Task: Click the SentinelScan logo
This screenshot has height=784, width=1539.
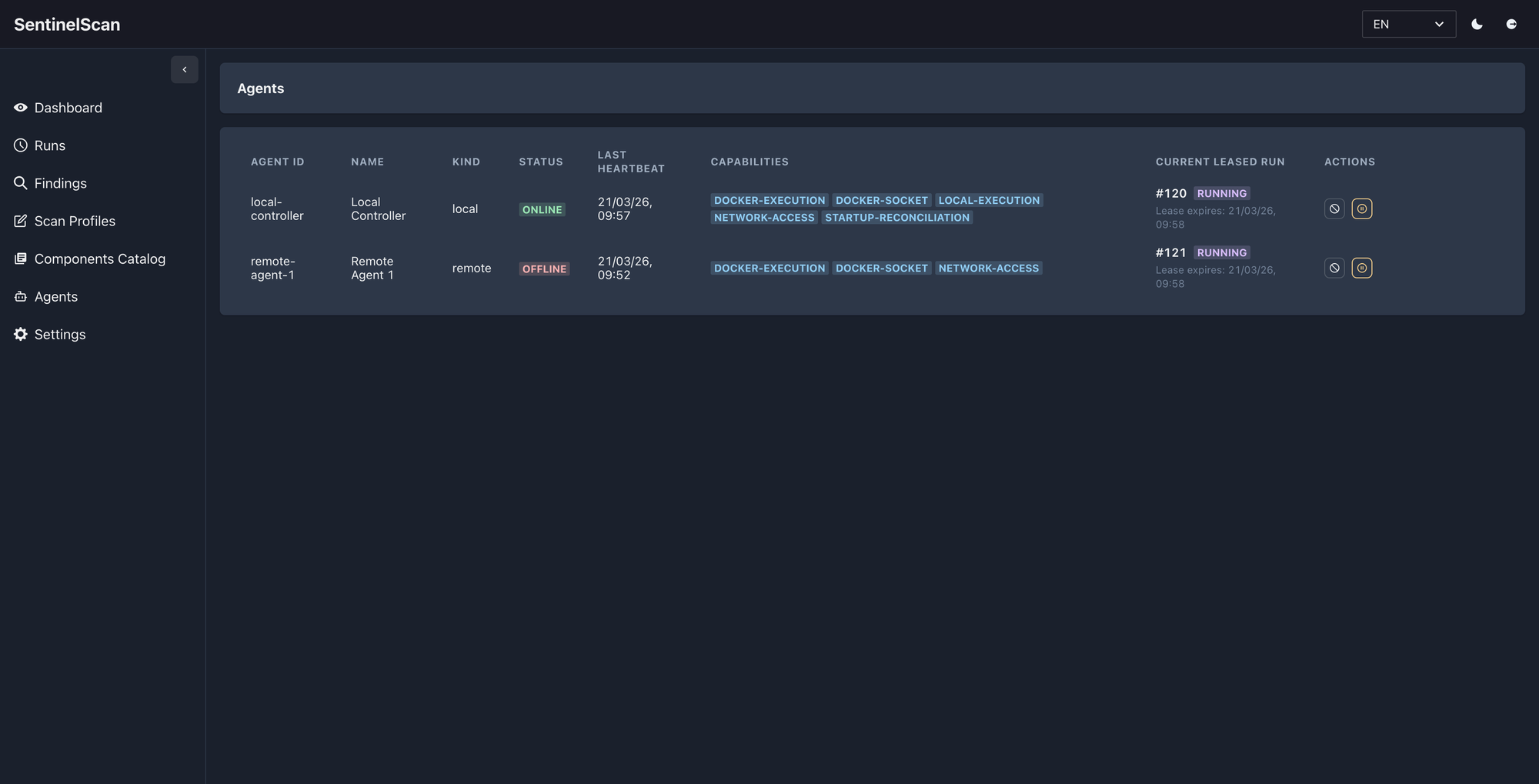Action: (66, 24)
